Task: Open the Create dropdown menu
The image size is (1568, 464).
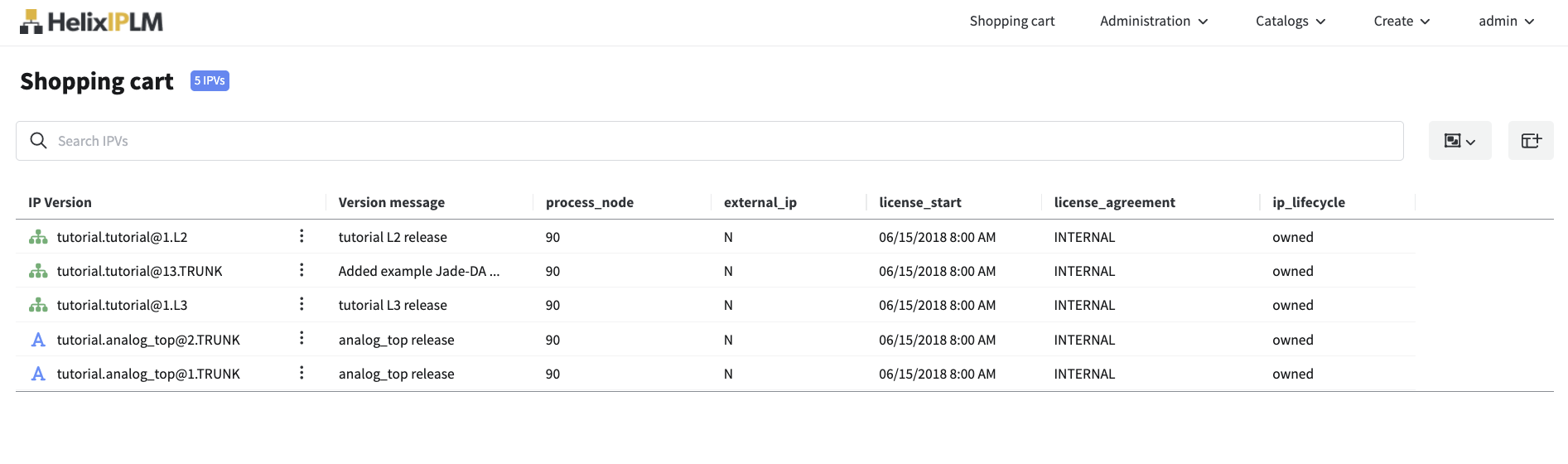Action: tap(1401, 22)
